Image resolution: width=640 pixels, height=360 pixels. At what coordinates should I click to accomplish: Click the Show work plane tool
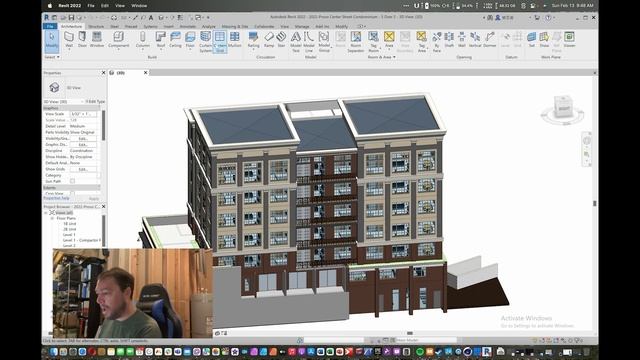tap(544, 40)
